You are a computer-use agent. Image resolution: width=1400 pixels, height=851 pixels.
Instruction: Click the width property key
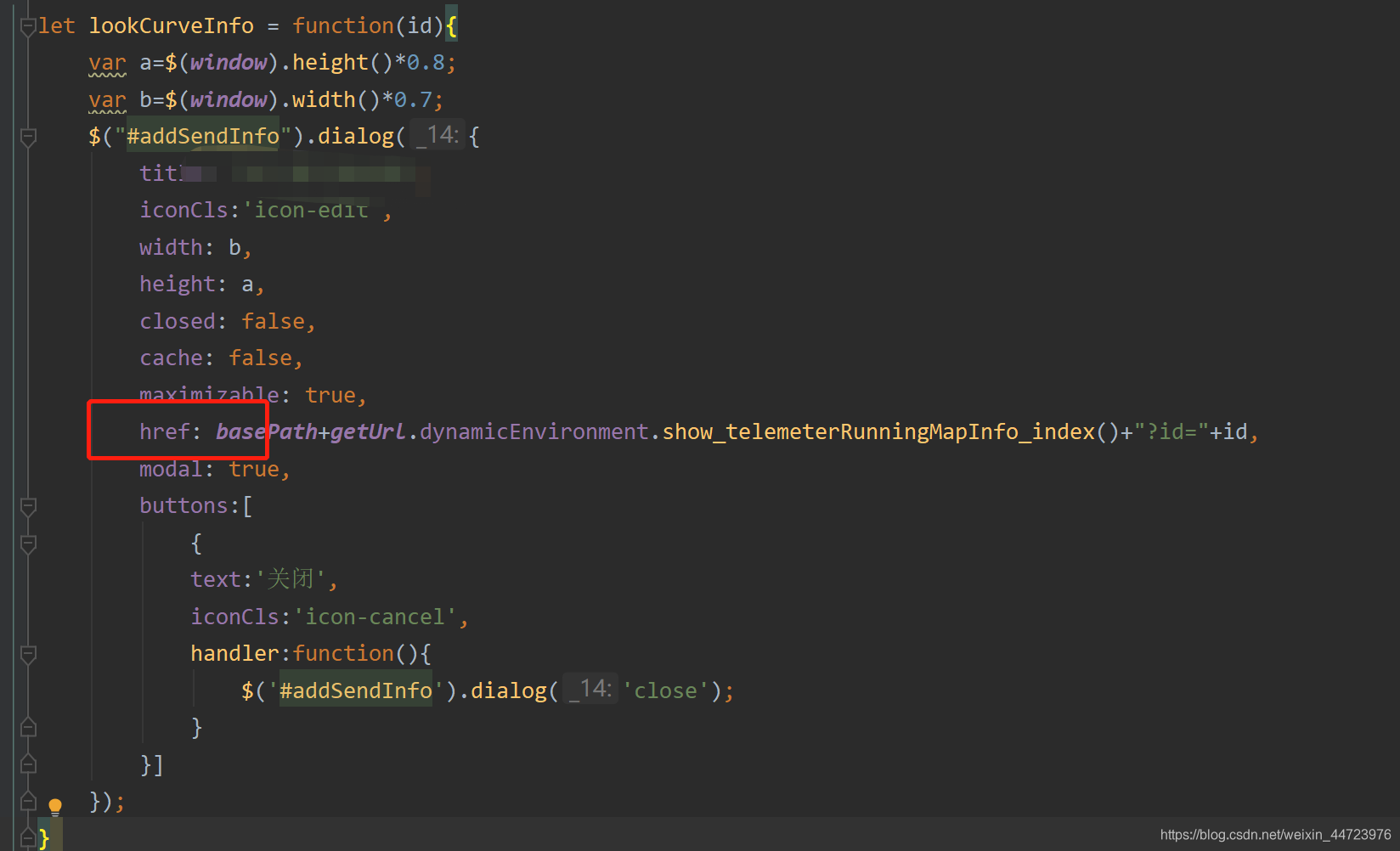171,247
